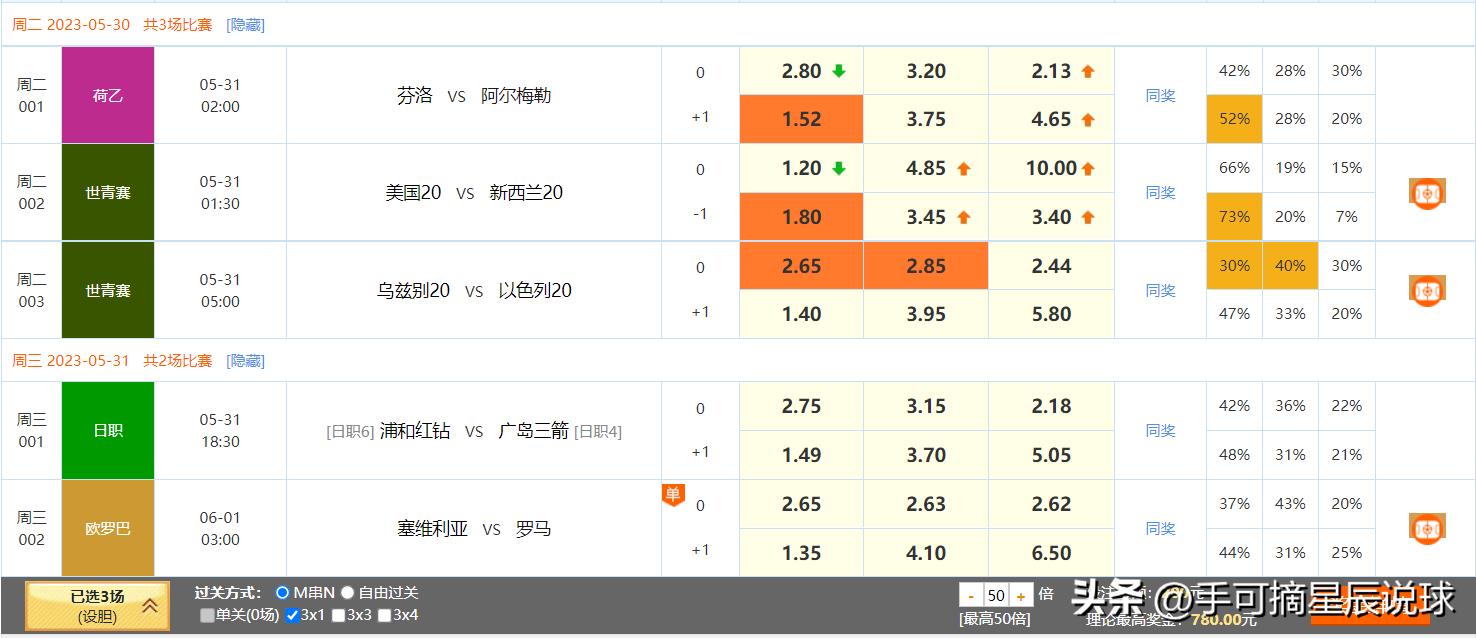
Task: Click the green 日职 league badge
Action: click(x=107, y=430)
